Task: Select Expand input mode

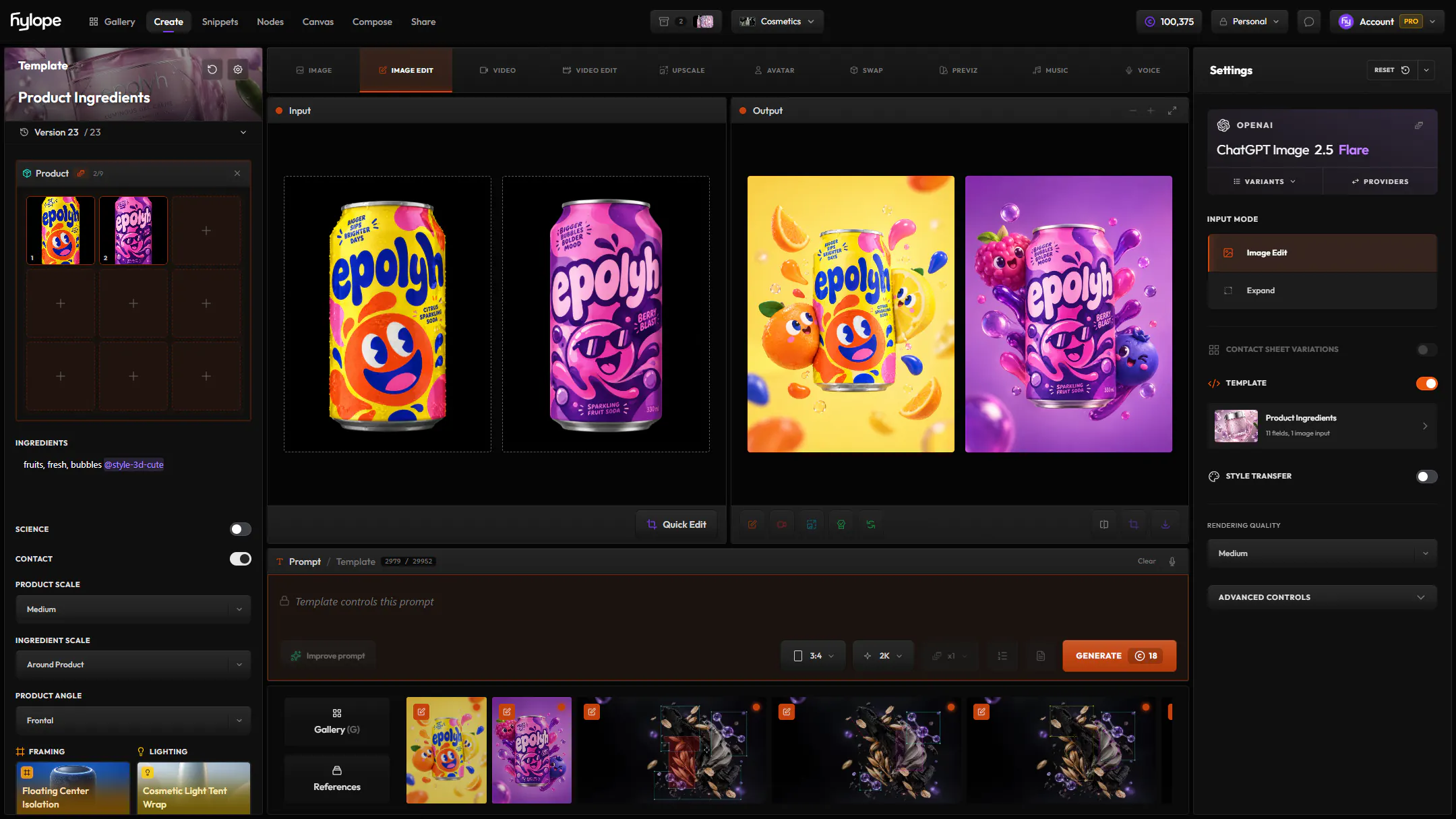Action: coord(1323,291)
